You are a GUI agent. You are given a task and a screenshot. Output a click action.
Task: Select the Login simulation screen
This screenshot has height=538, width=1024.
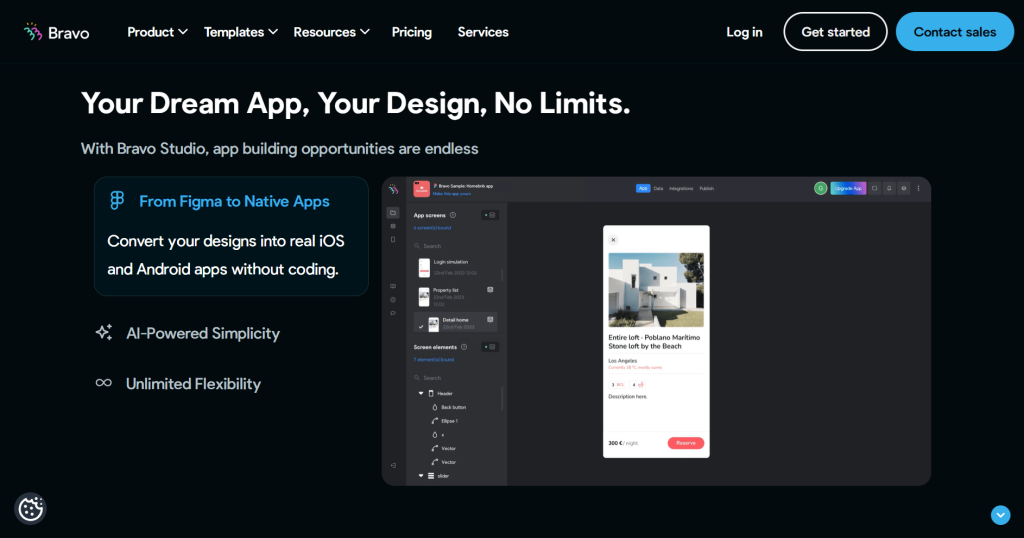click(456, 267)
